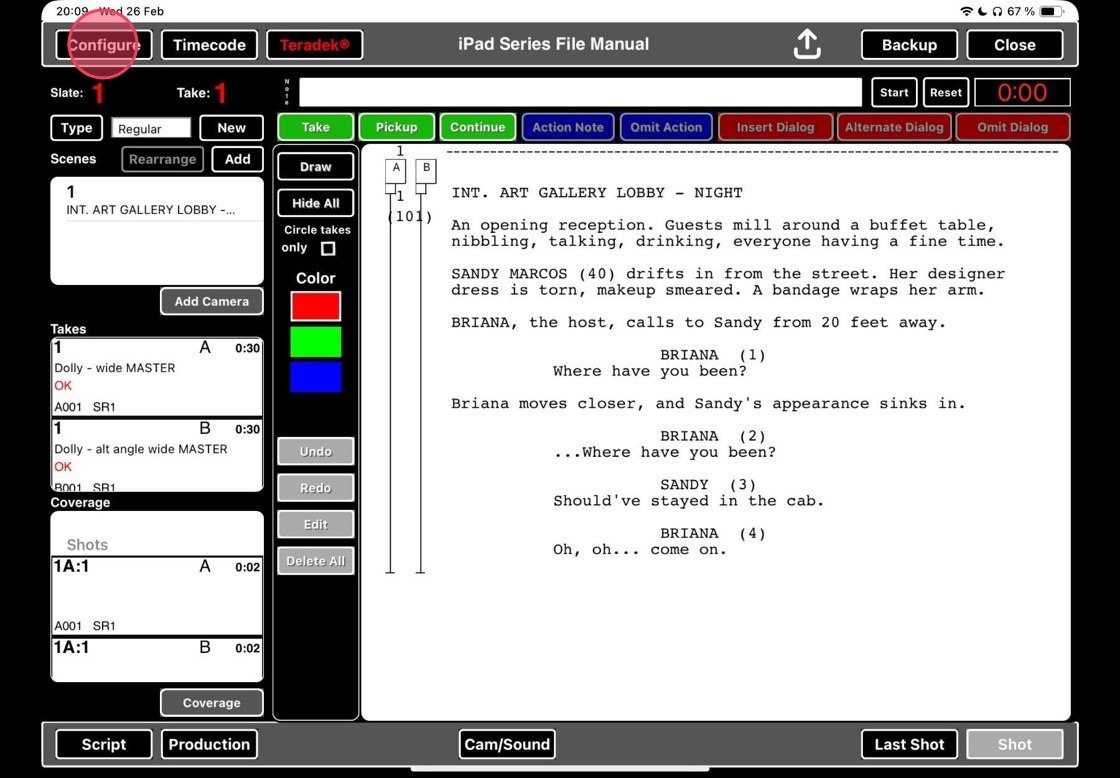
Task: Pick the green color swatch
Action: point(316,341)
